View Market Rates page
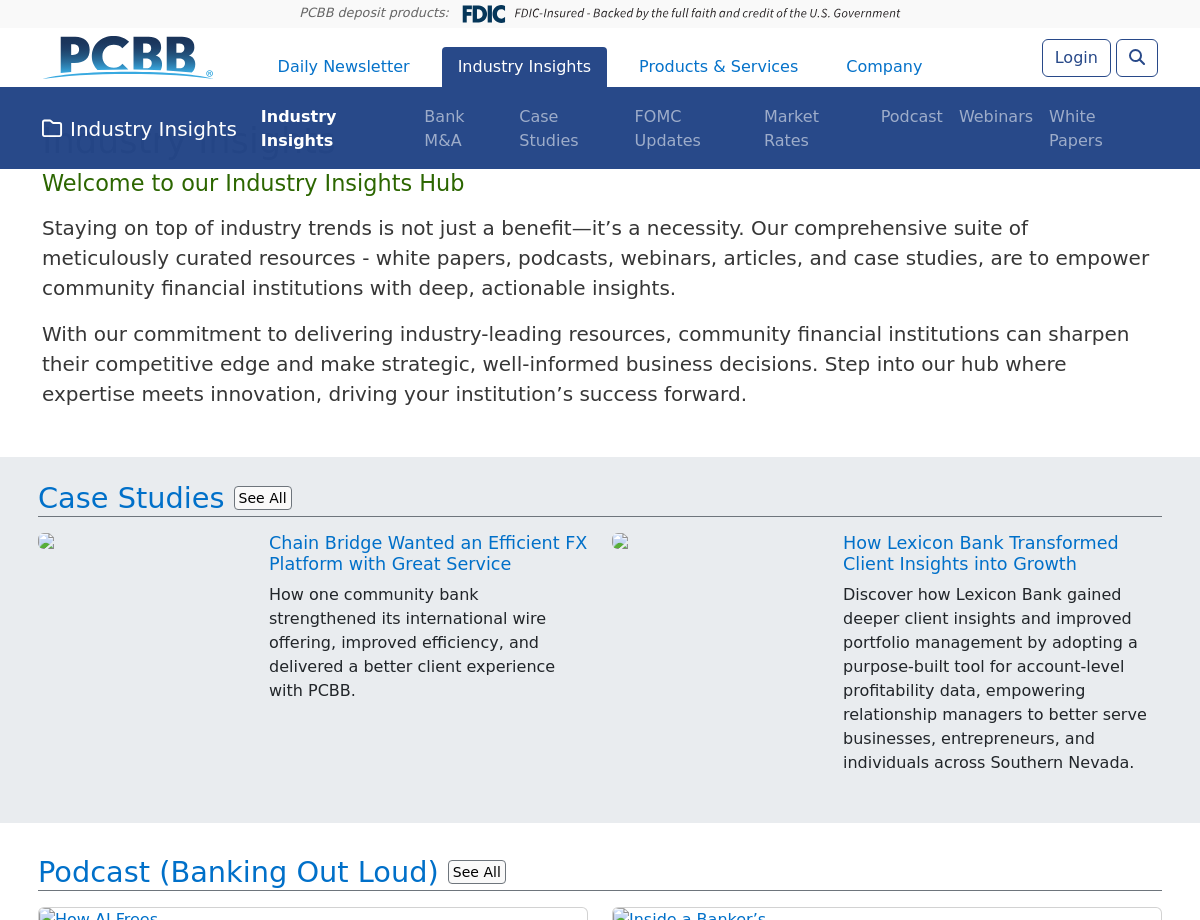 point(791,129)
